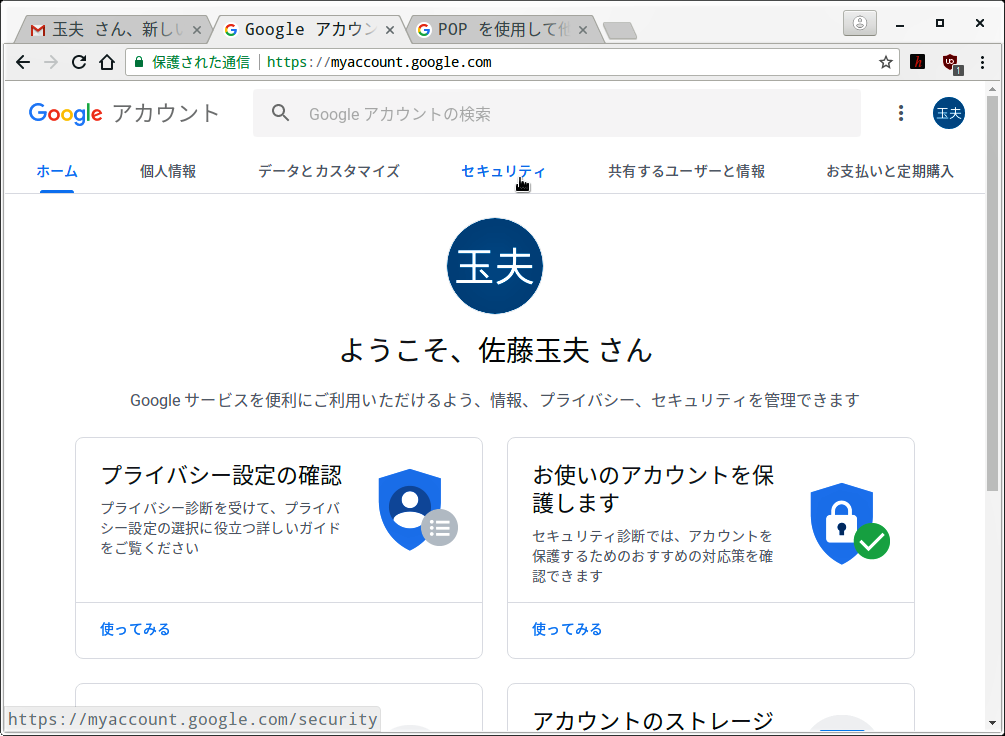Go back with the browser back arrow

coord(23,62)
